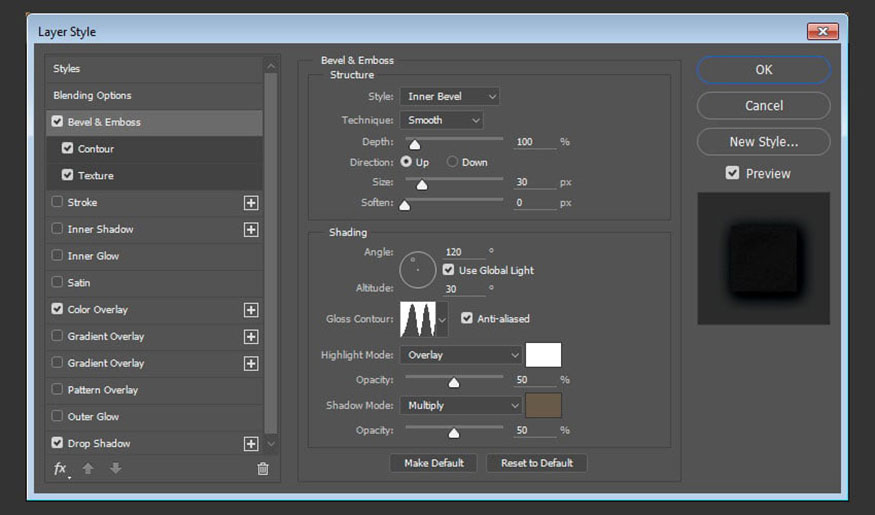Expand the Highlight Mode Overlay dropdown
Image resolution: width=875 pixels, height=515 pixels.
click(461, 355)
